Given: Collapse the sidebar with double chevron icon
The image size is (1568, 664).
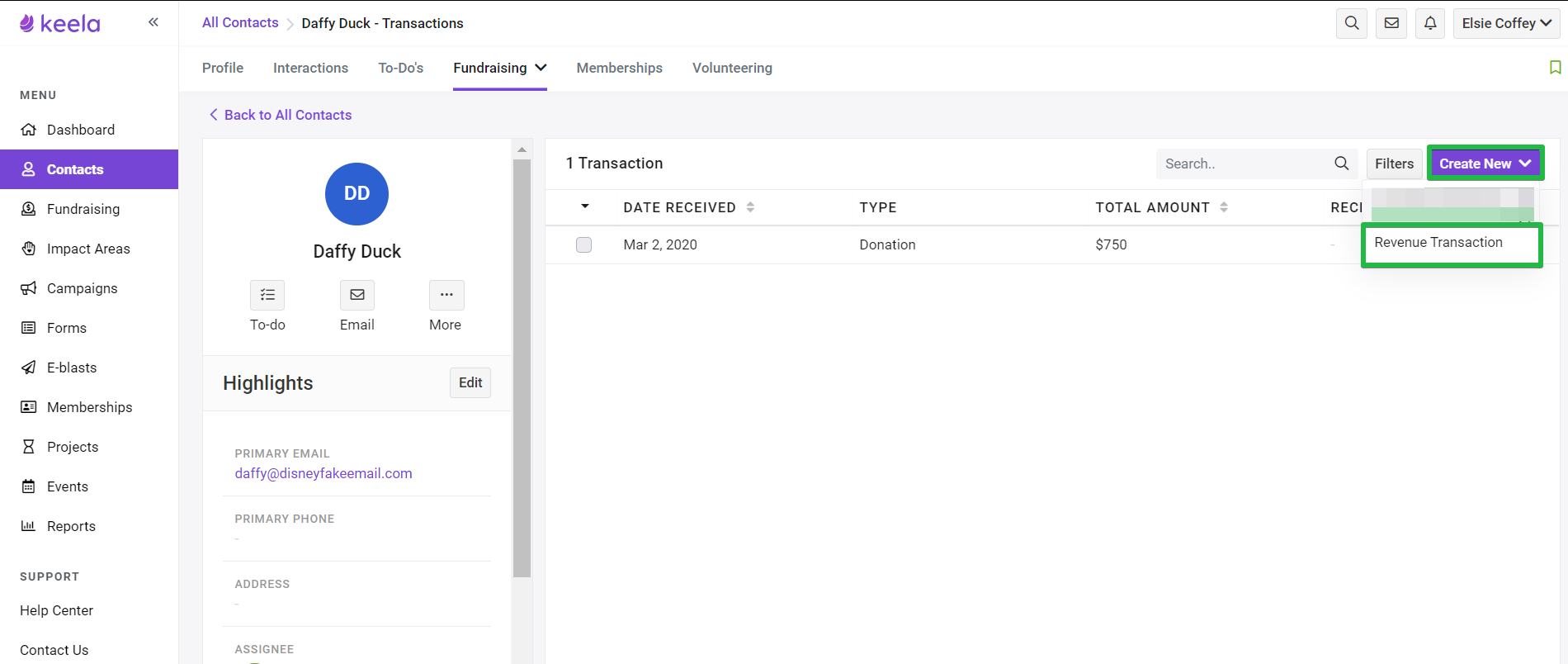Looking at the screenshot, I should tap(153, 22).
